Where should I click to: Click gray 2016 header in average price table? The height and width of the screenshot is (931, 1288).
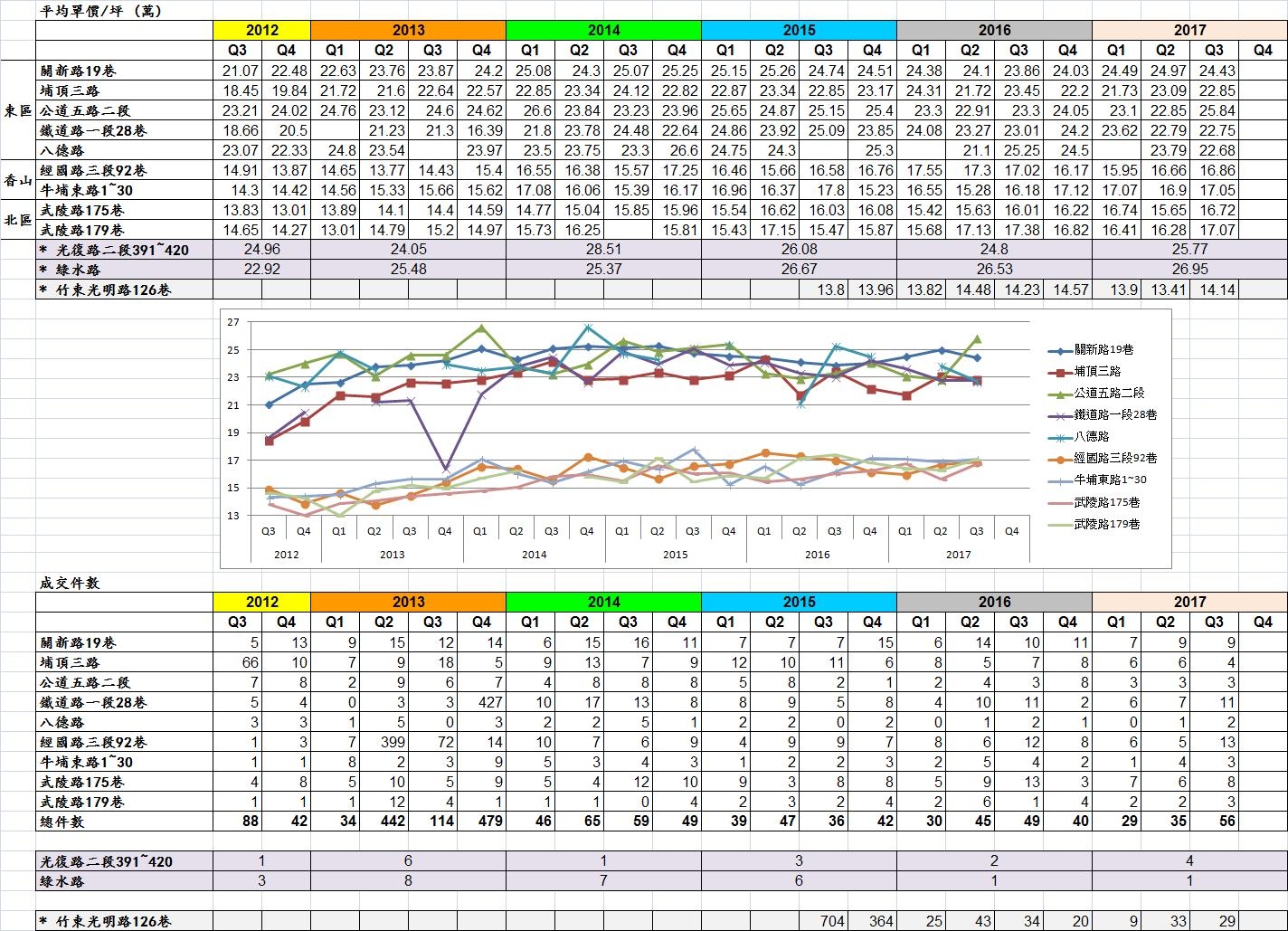tap(994, 30)
